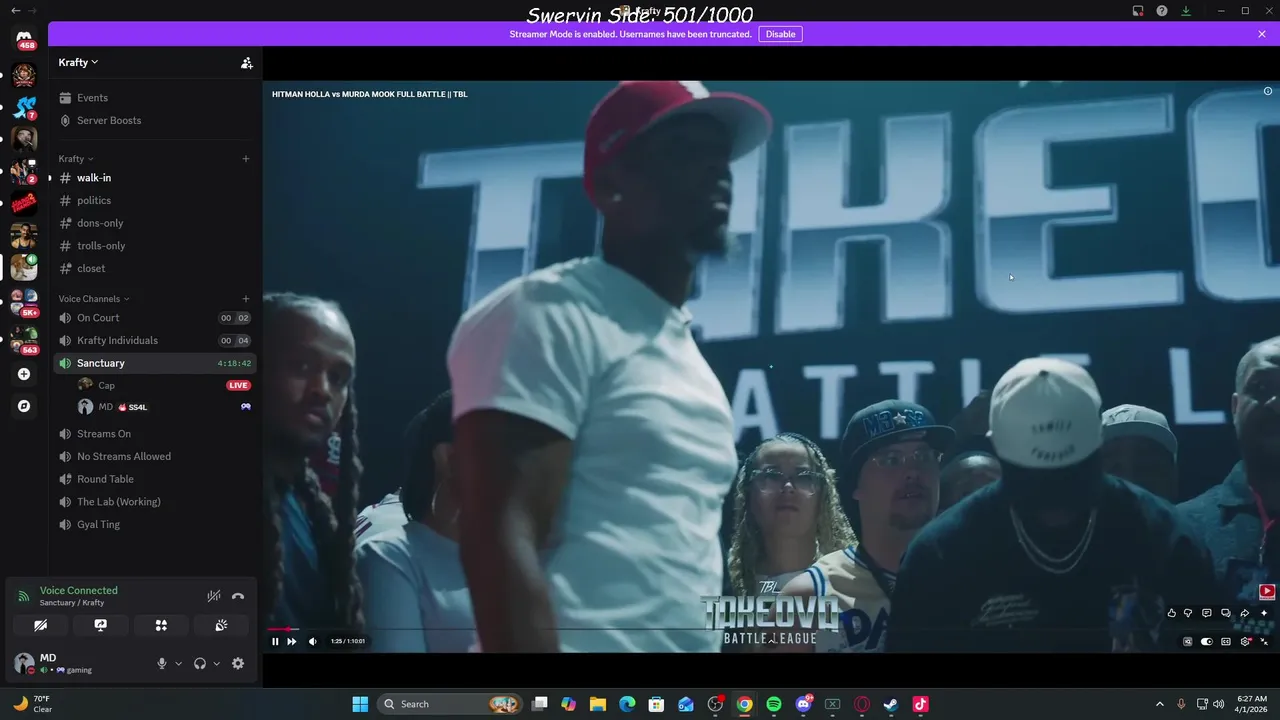Image resolution: width=1280 pixels, height=720 pixels.
Task: Like the video with thumbs up
Action: (x=1171, y=613)
